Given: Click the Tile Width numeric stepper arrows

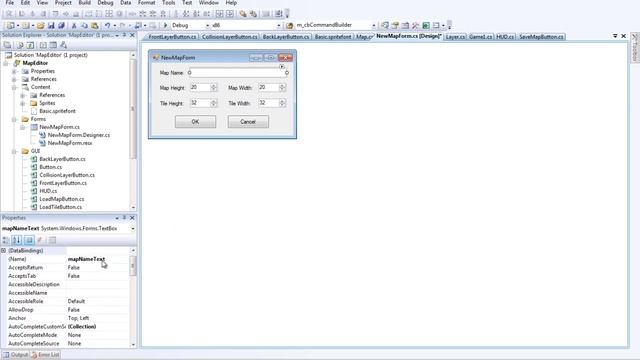Looking at the screenshot, I should [x=282, y=103].
